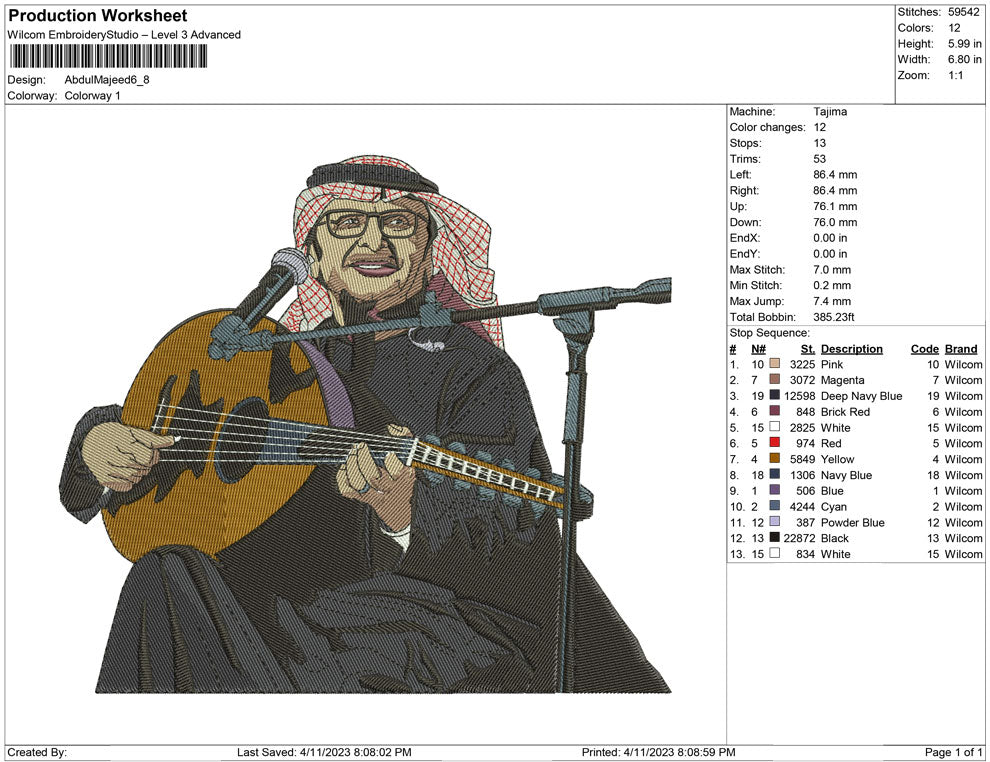Click the Magenta description text
The width and height of the screenshot is (990, 762).
tap(842, 380)
